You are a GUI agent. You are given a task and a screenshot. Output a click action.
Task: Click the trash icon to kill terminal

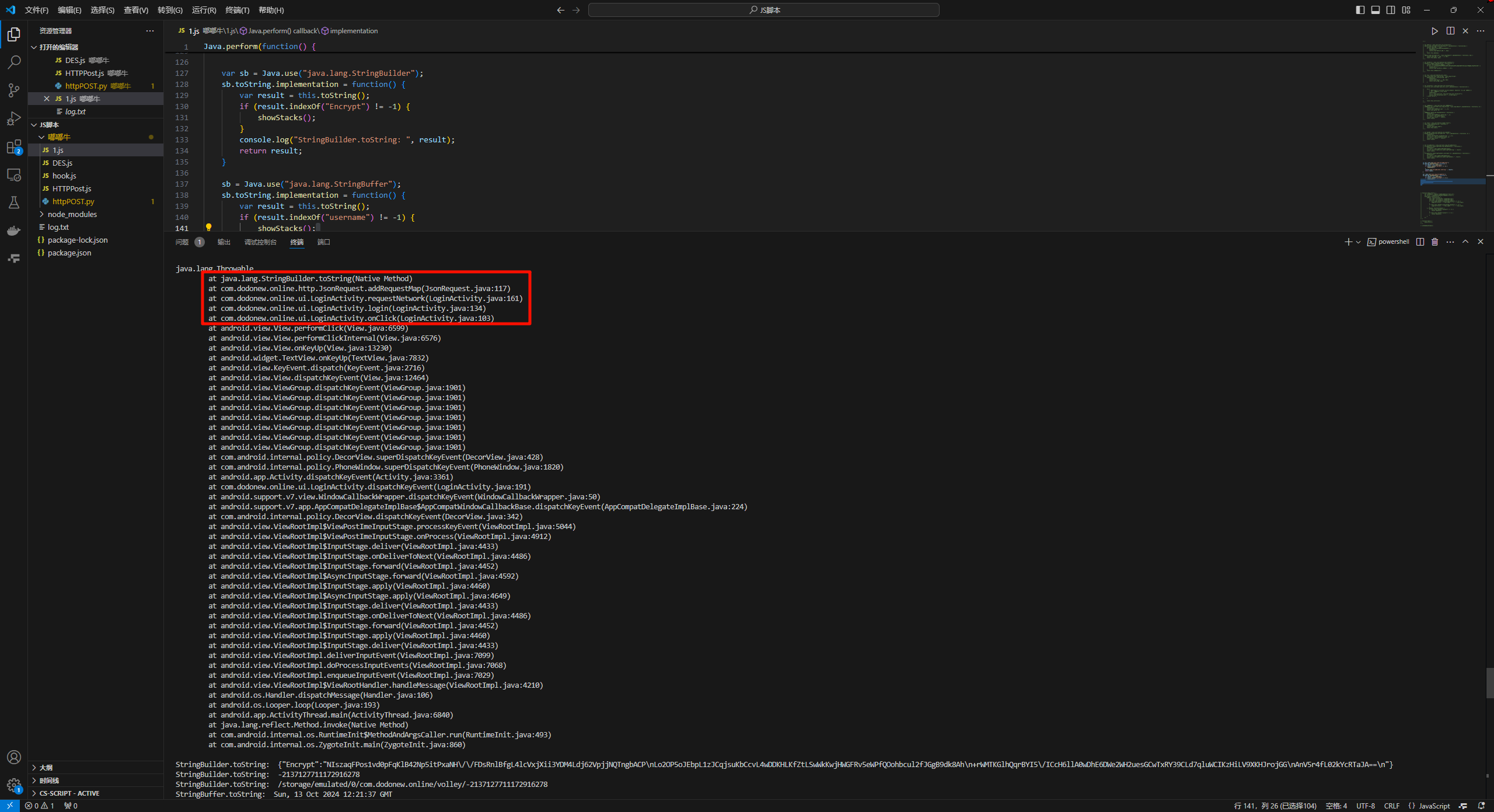pyautogui.click(x=1435, y=242)
